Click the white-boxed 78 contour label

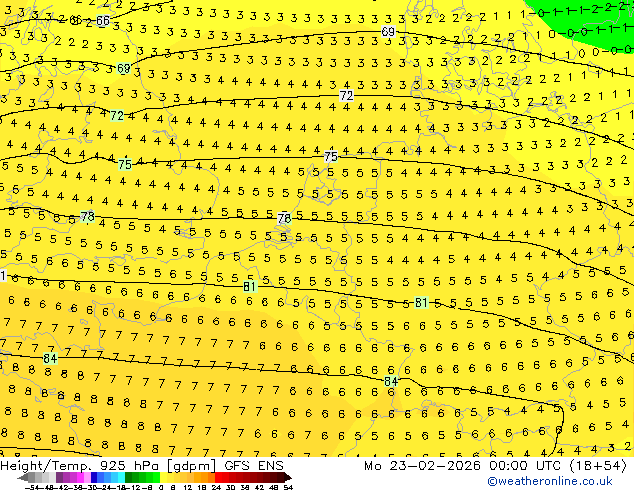(x=284, y=218)
